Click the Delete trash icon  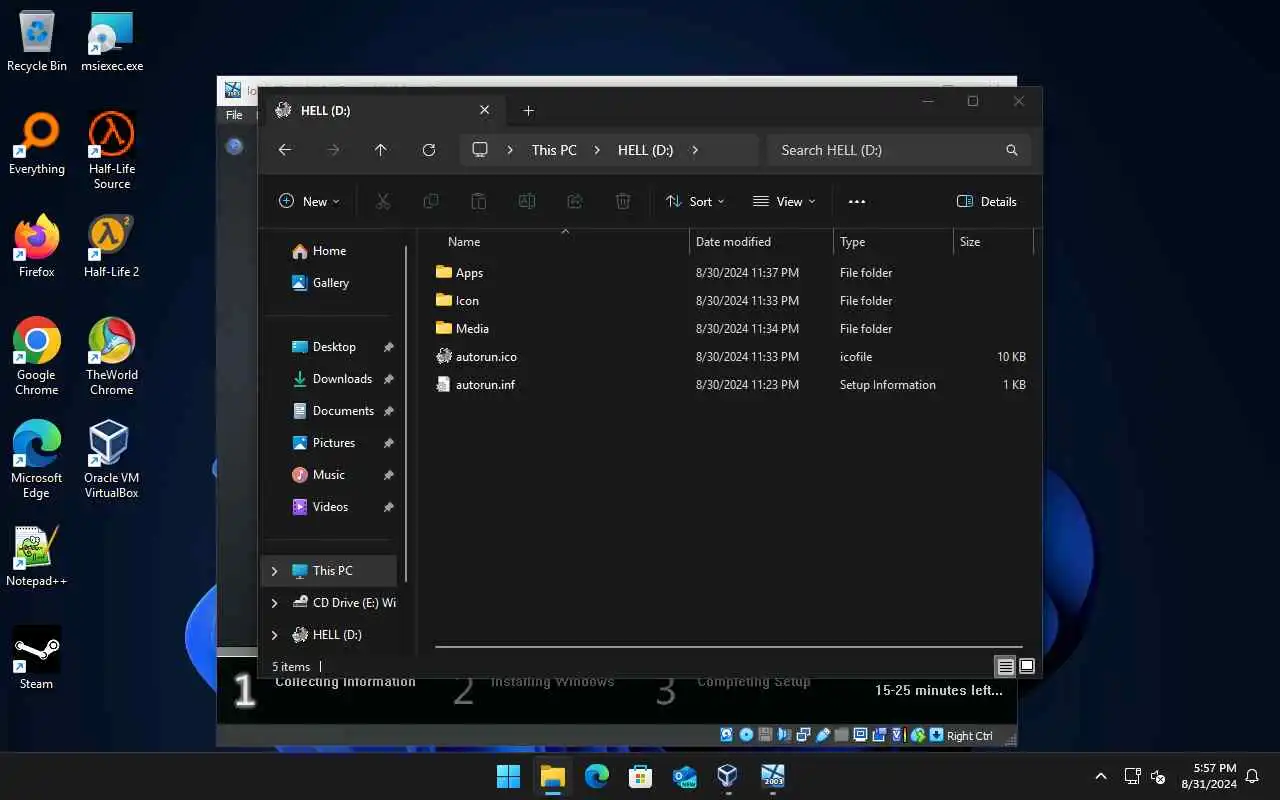tap(623, 201)
